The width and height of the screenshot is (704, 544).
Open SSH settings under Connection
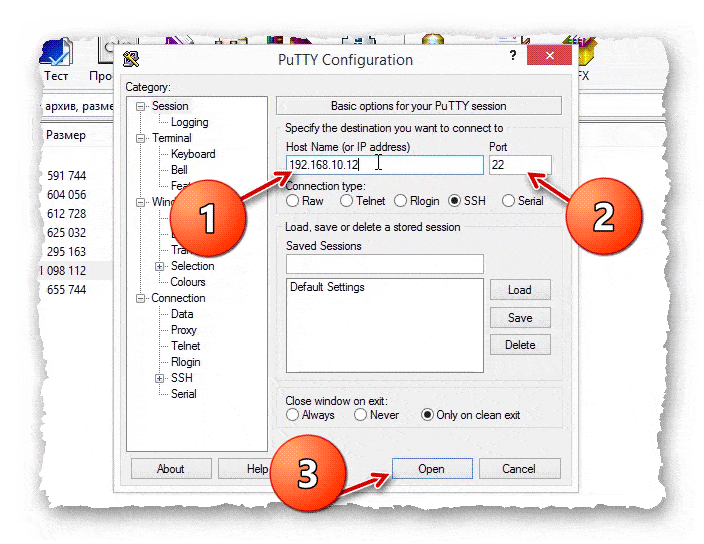pos(181,378)
